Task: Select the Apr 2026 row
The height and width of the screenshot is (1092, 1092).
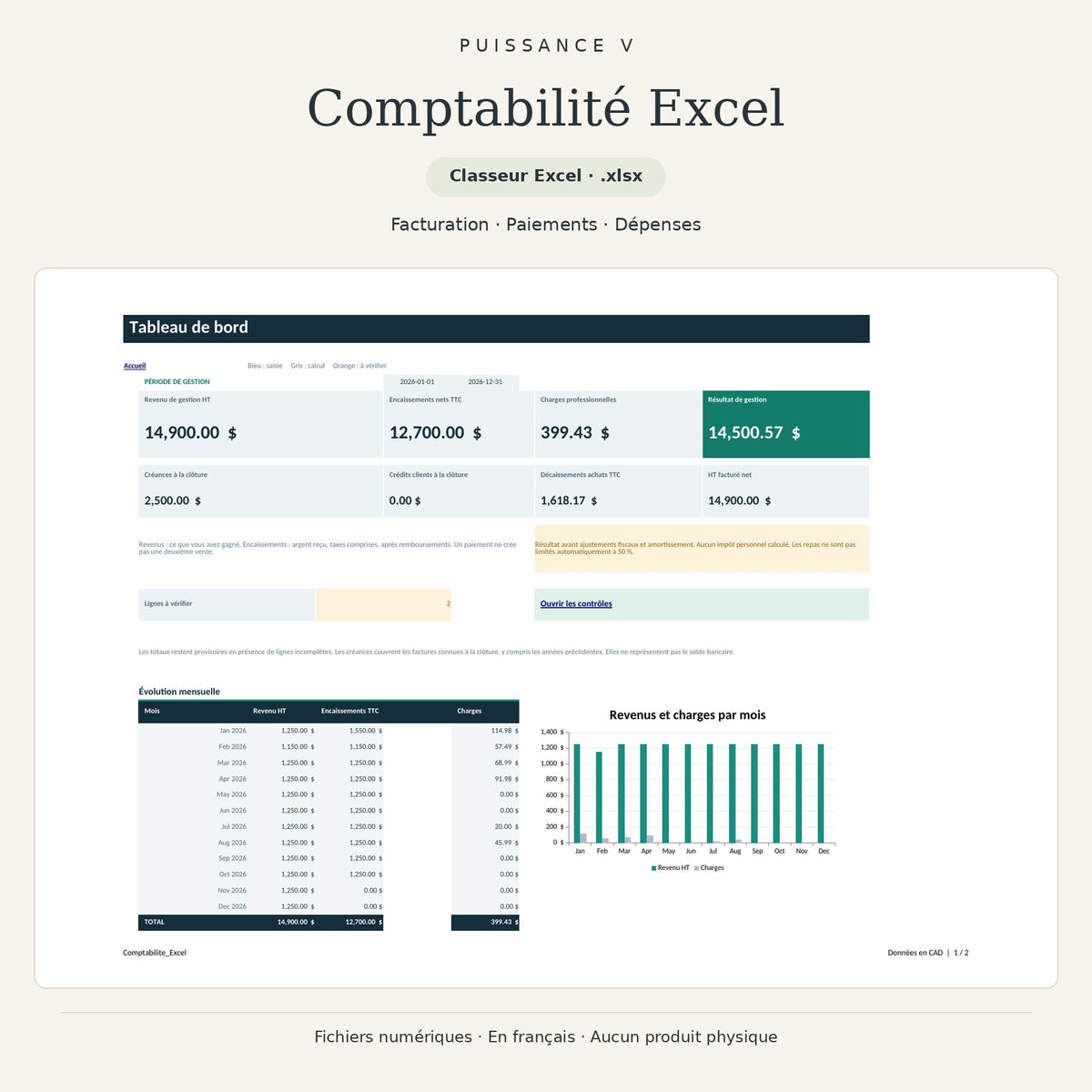Action: click(x=329, y=779)
